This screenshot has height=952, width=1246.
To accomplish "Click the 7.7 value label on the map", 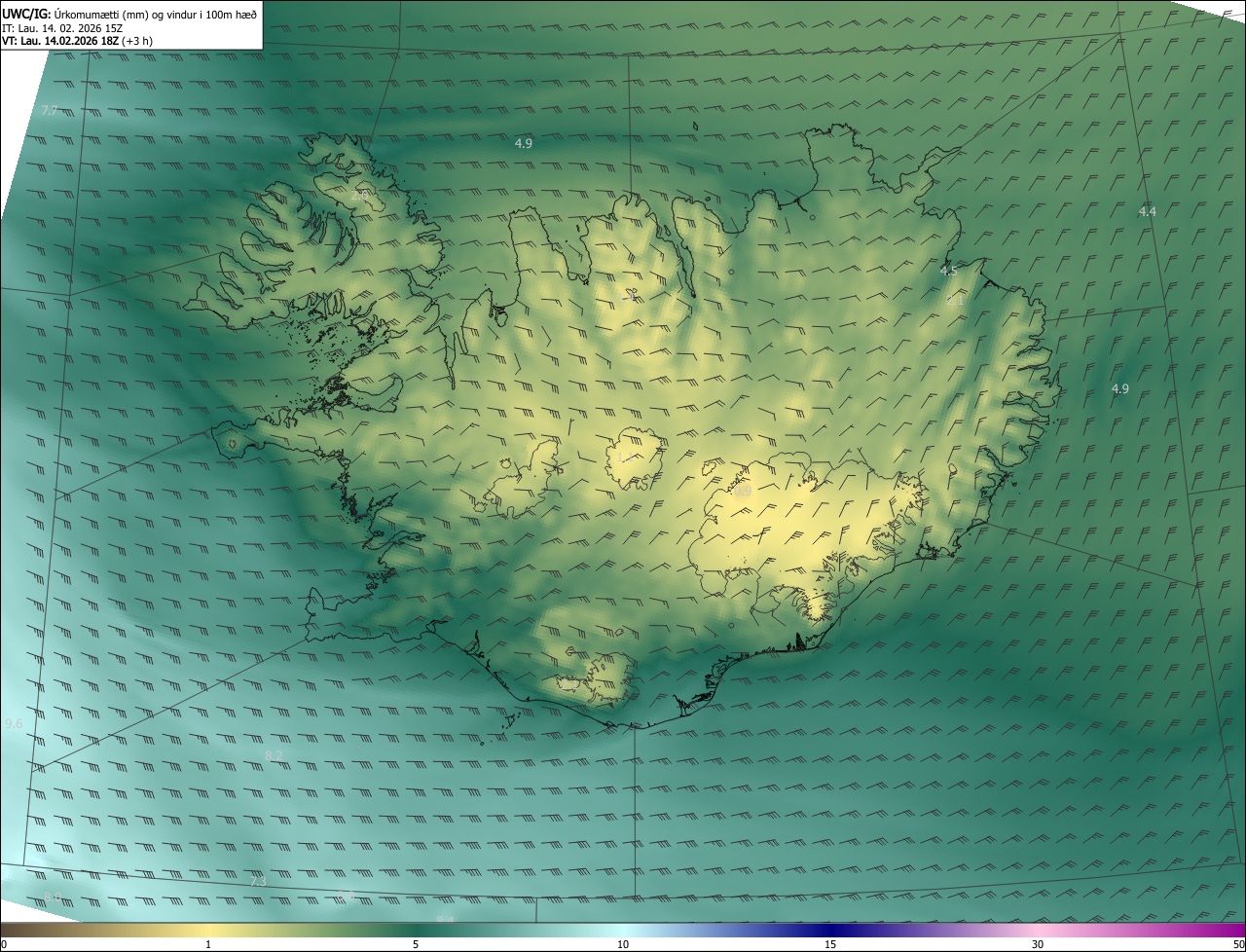I will click(x=50, y=111).
